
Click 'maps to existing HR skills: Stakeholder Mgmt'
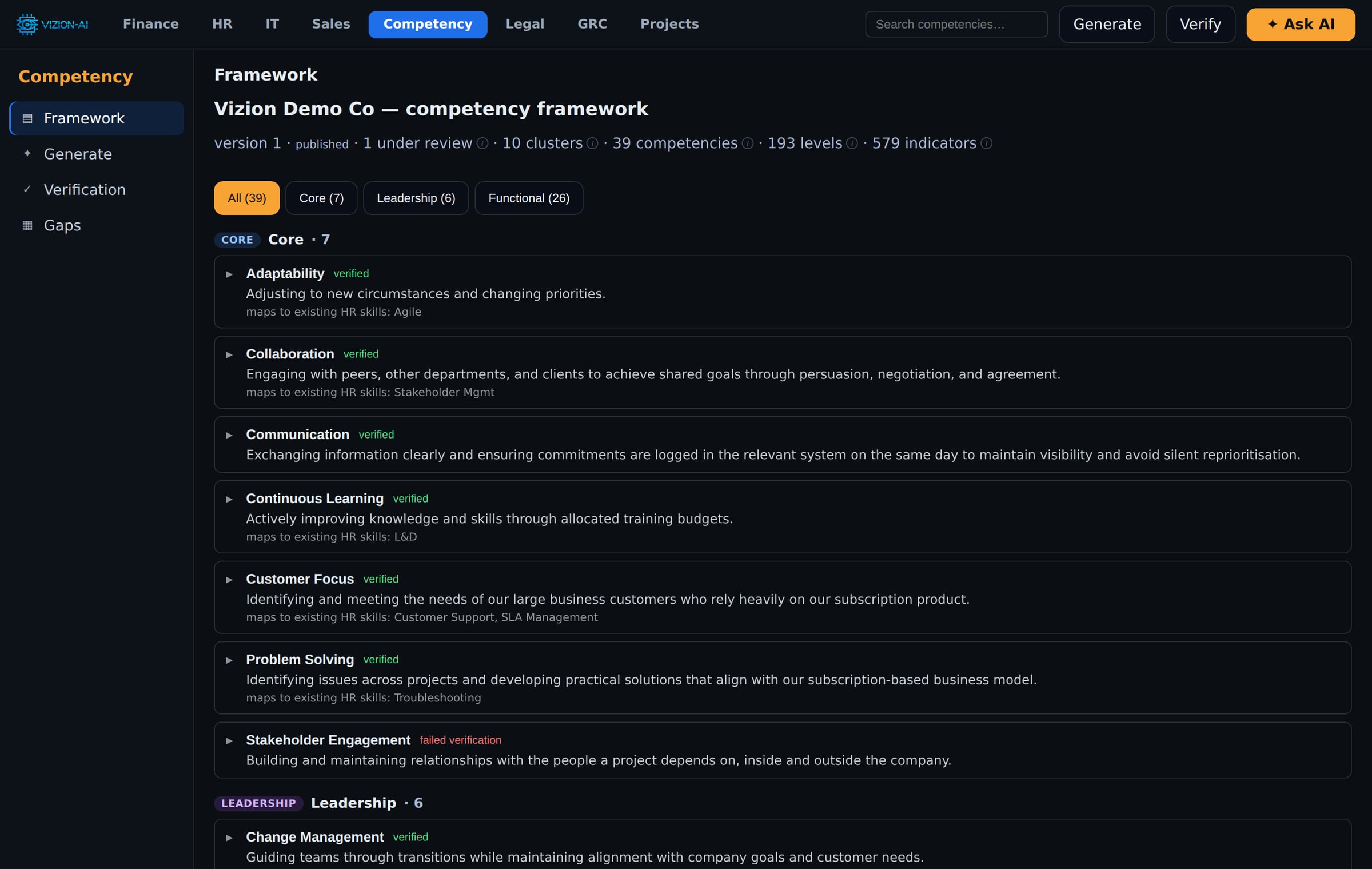(x=370, y=392)
